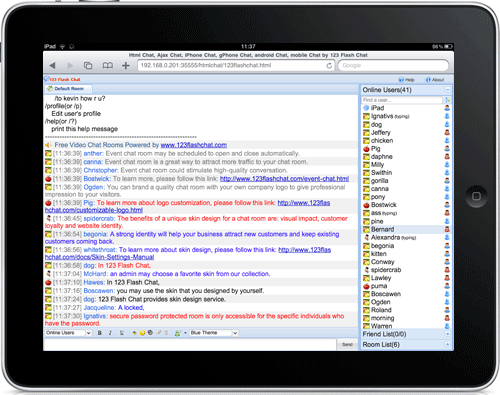Click the green avatar status icon
This screenshot has width=500, height=395.
177,333
